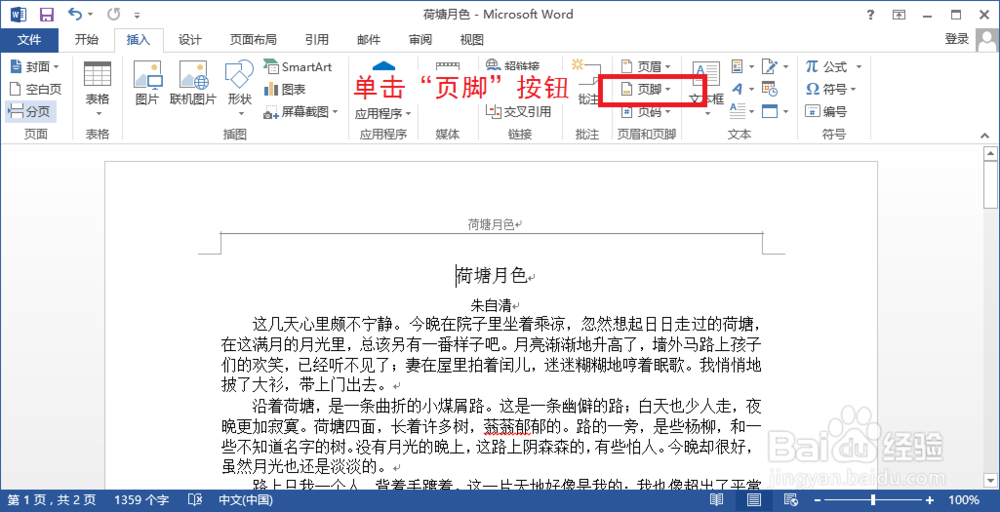Switch to the 审阅 (Review) tab
The image size is (1000, 512).
[420, 40]
